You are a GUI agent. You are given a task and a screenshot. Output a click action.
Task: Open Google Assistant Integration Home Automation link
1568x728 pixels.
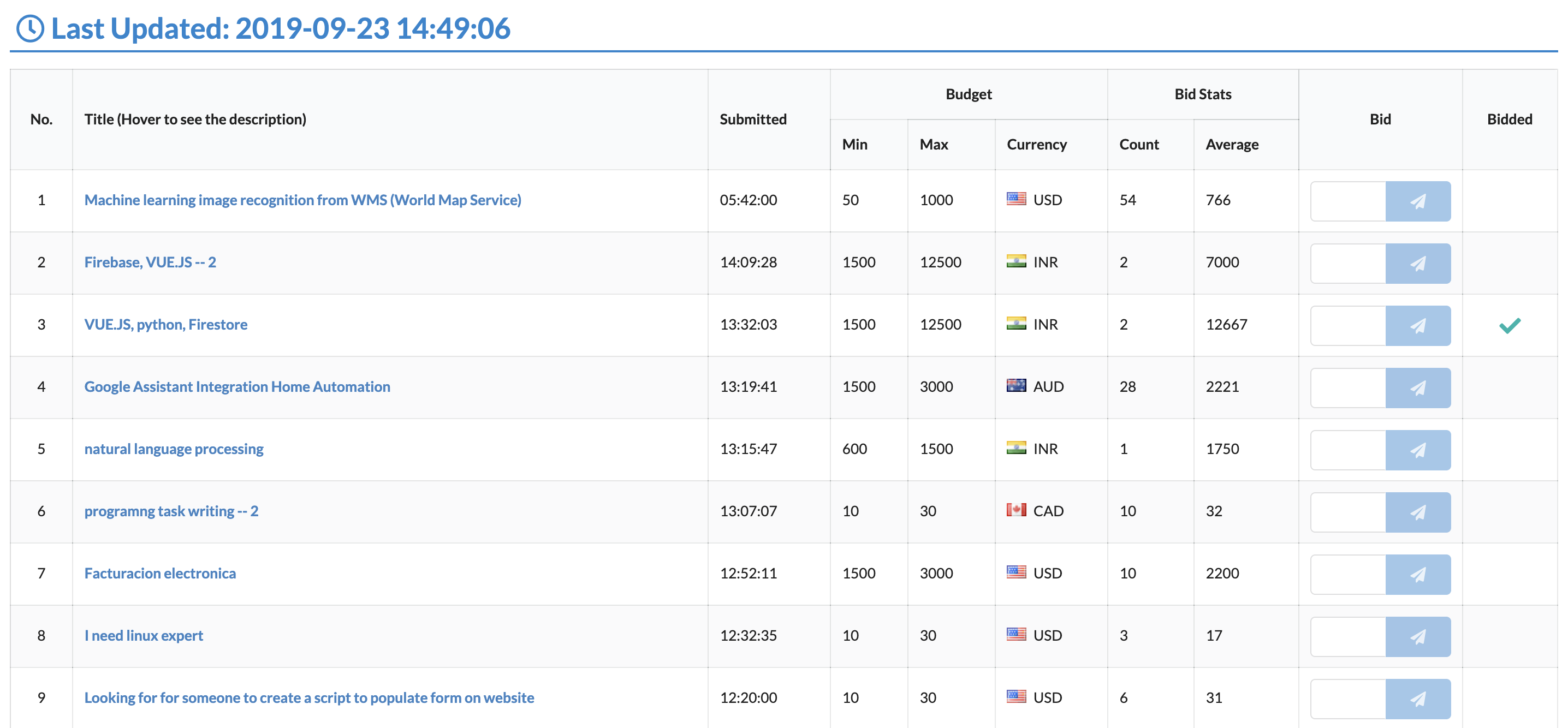(x=237, y=387)
